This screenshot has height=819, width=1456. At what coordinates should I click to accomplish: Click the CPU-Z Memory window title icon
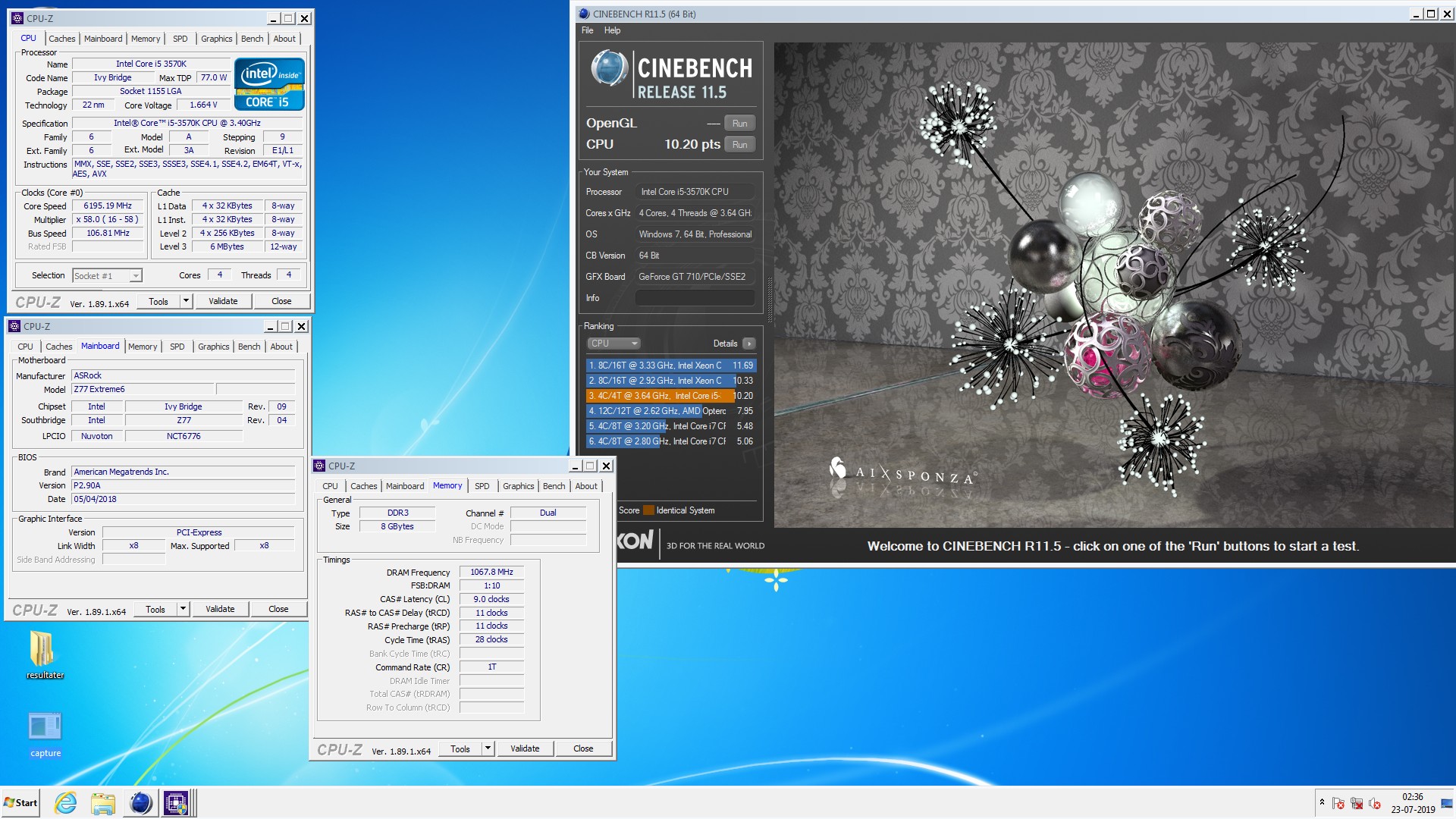click(x=320, y=466)
